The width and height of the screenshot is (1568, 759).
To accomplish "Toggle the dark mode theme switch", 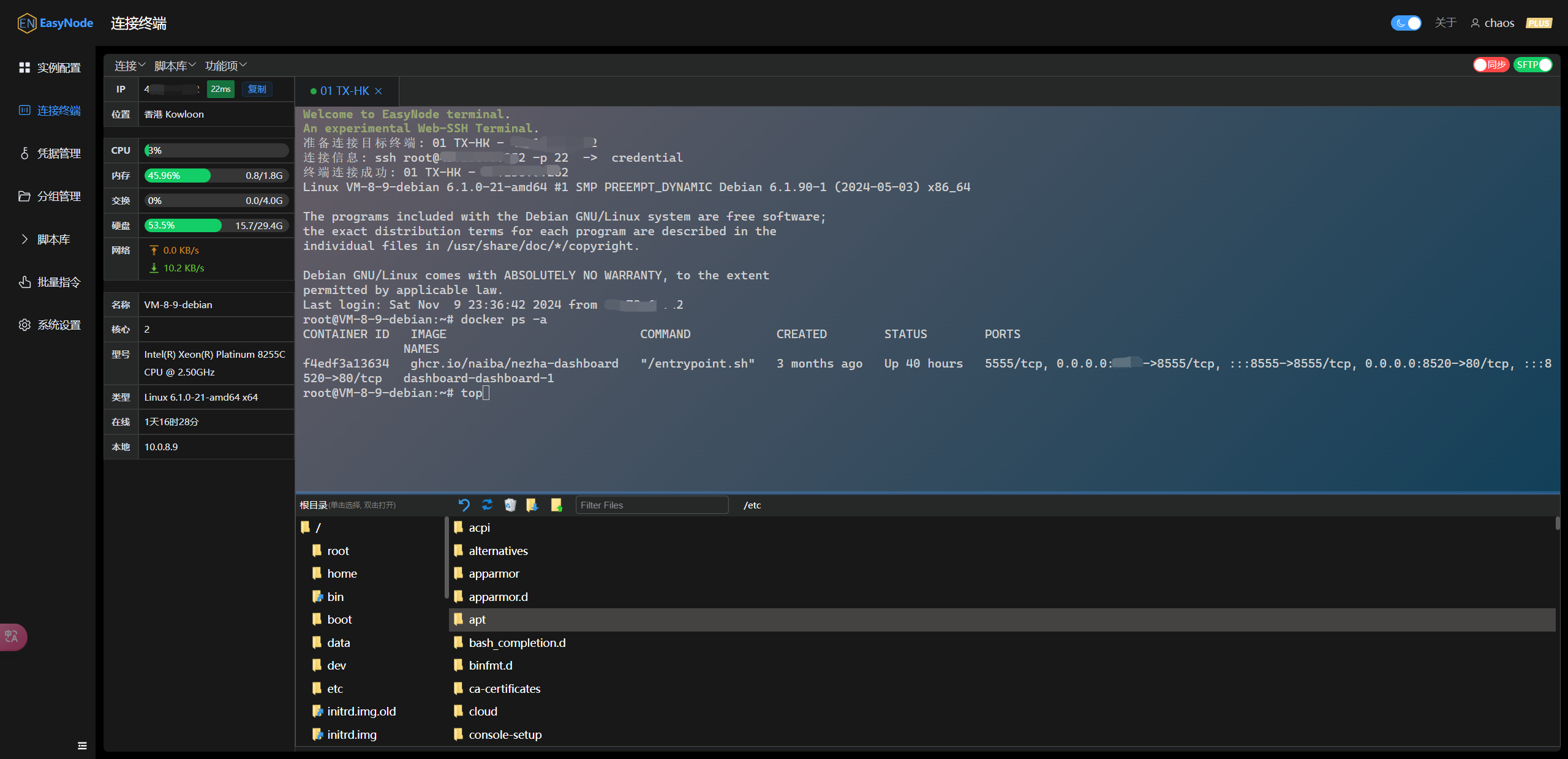I will click(1406, 23).
